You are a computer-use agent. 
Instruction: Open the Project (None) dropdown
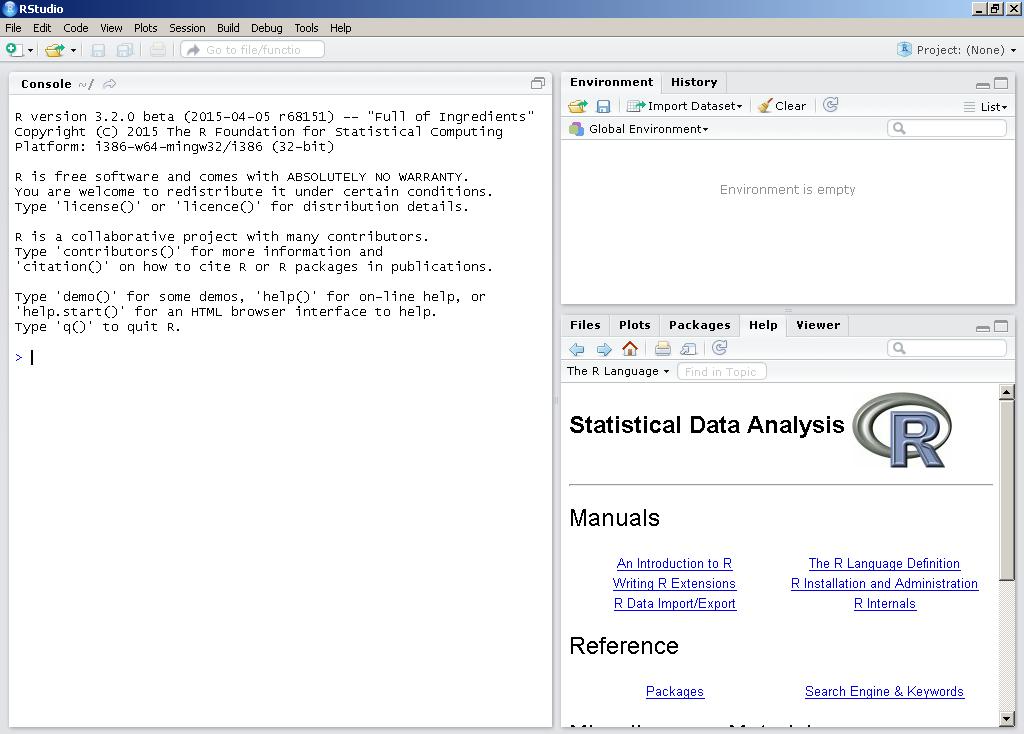[957, 50]
